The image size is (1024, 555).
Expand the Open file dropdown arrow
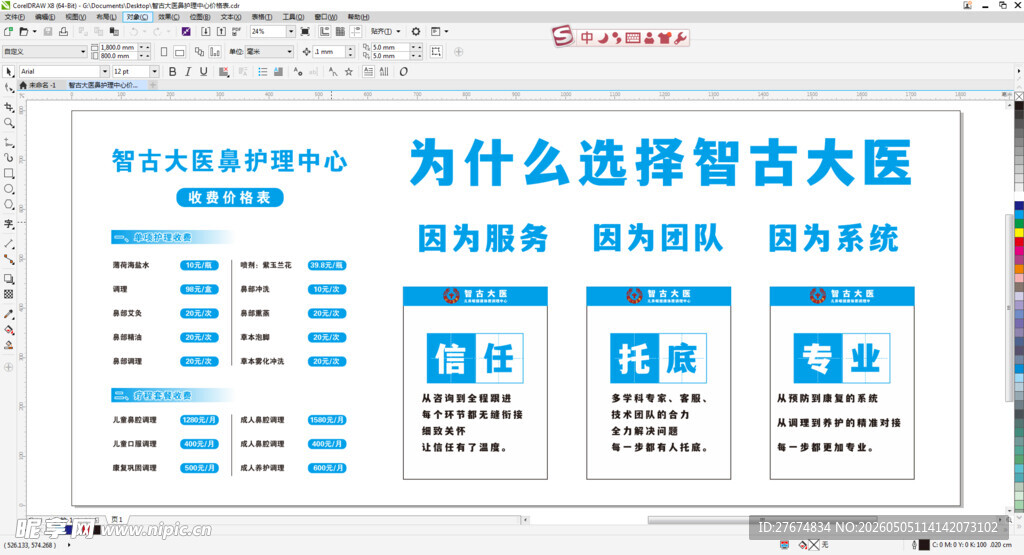35,31
